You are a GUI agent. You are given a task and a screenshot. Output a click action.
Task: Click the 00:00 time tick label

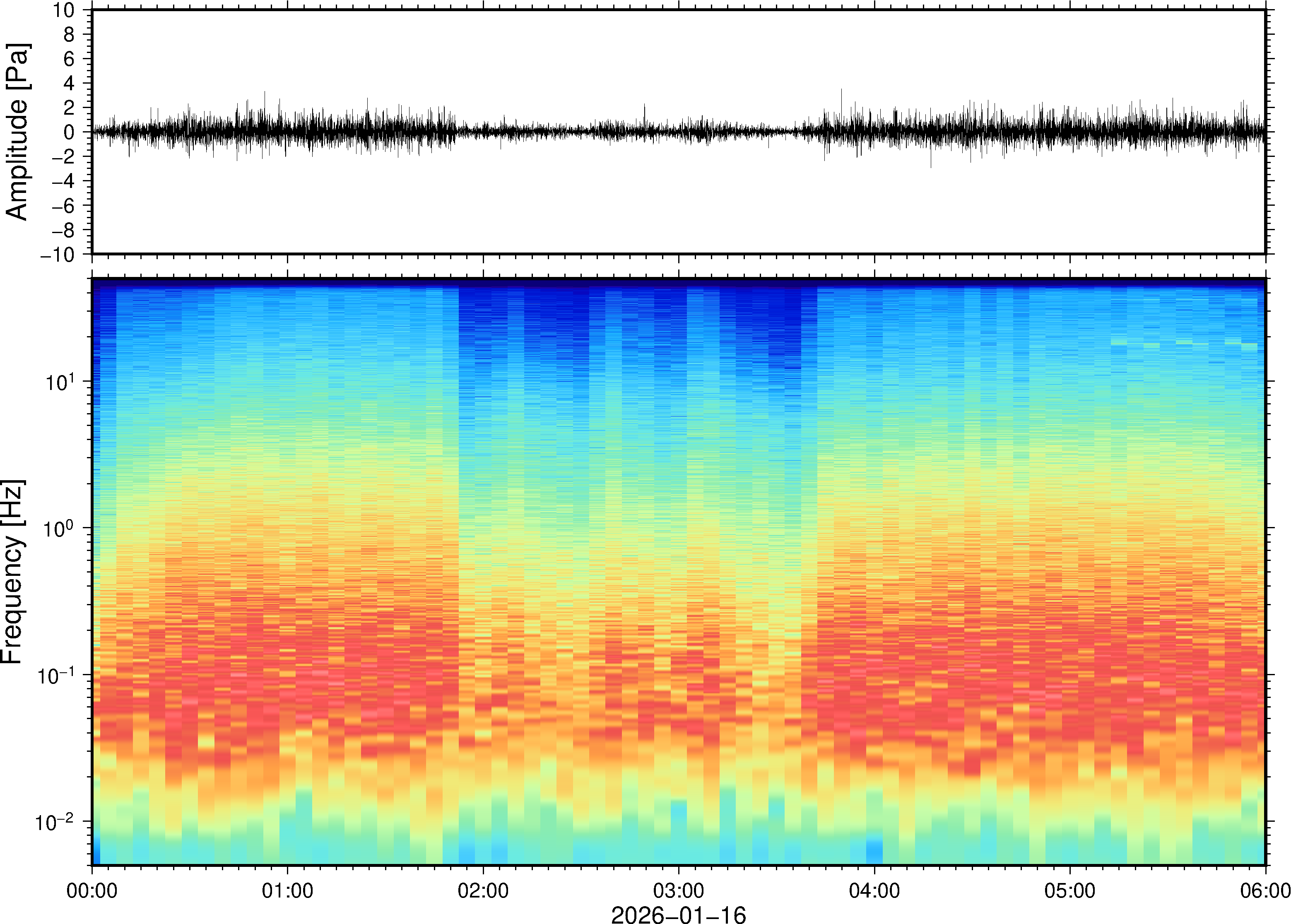coord(92,890)
